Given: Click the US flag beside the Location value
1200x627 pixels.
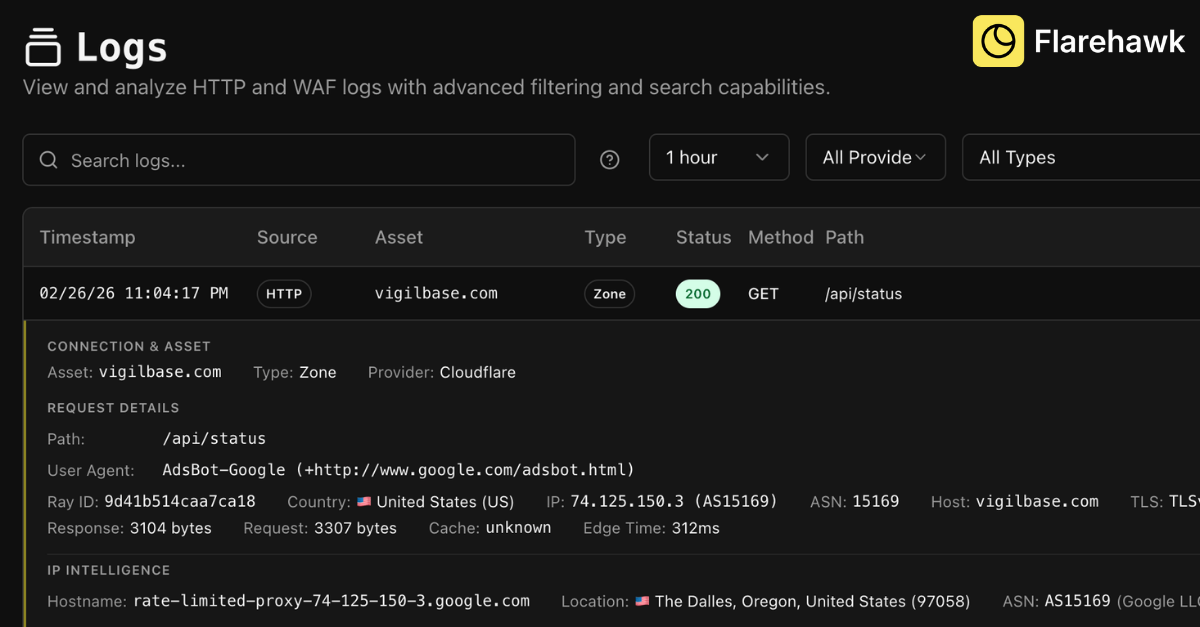Looking at the screenshot, I should pos(642,601).
